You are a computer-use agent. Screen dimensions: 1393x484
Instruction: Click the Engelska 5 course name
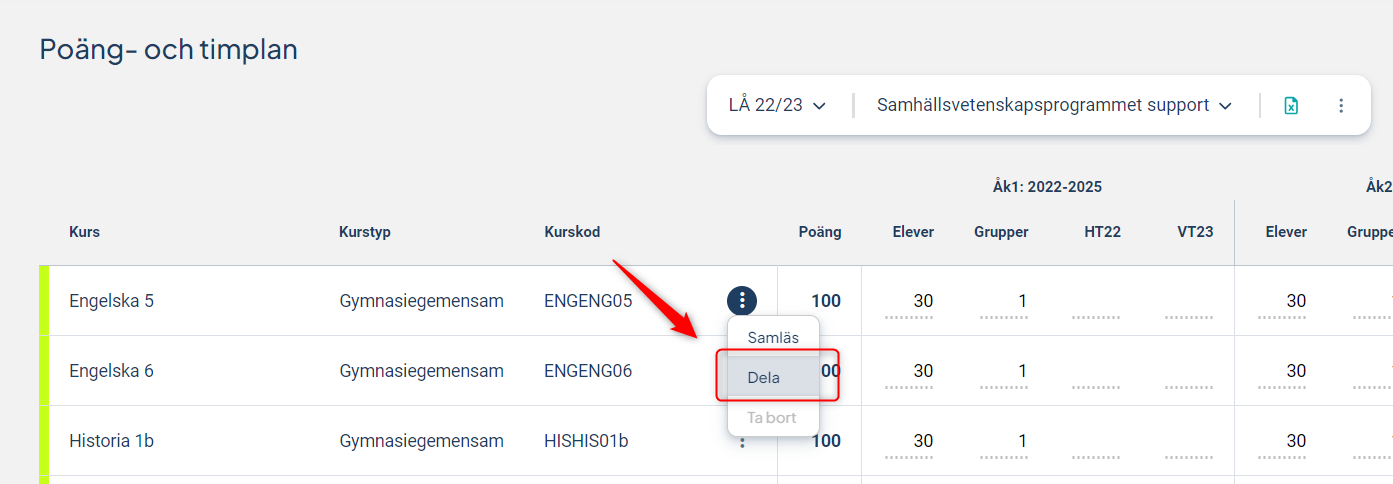pos(111,300)
